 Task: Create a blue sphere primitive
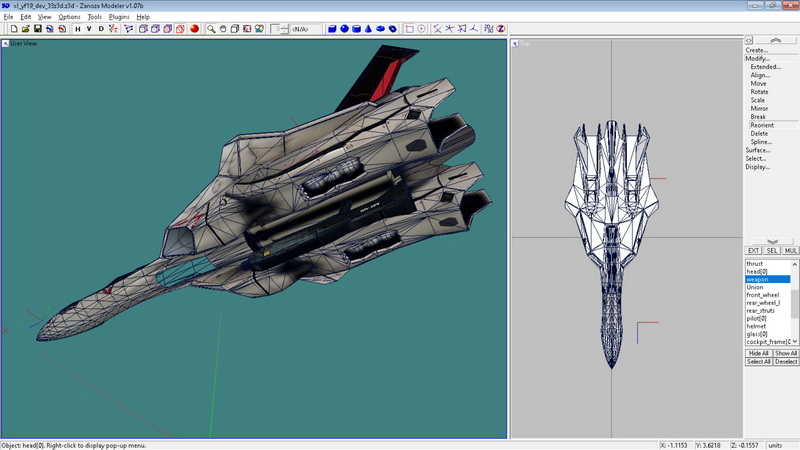[344, 29]
